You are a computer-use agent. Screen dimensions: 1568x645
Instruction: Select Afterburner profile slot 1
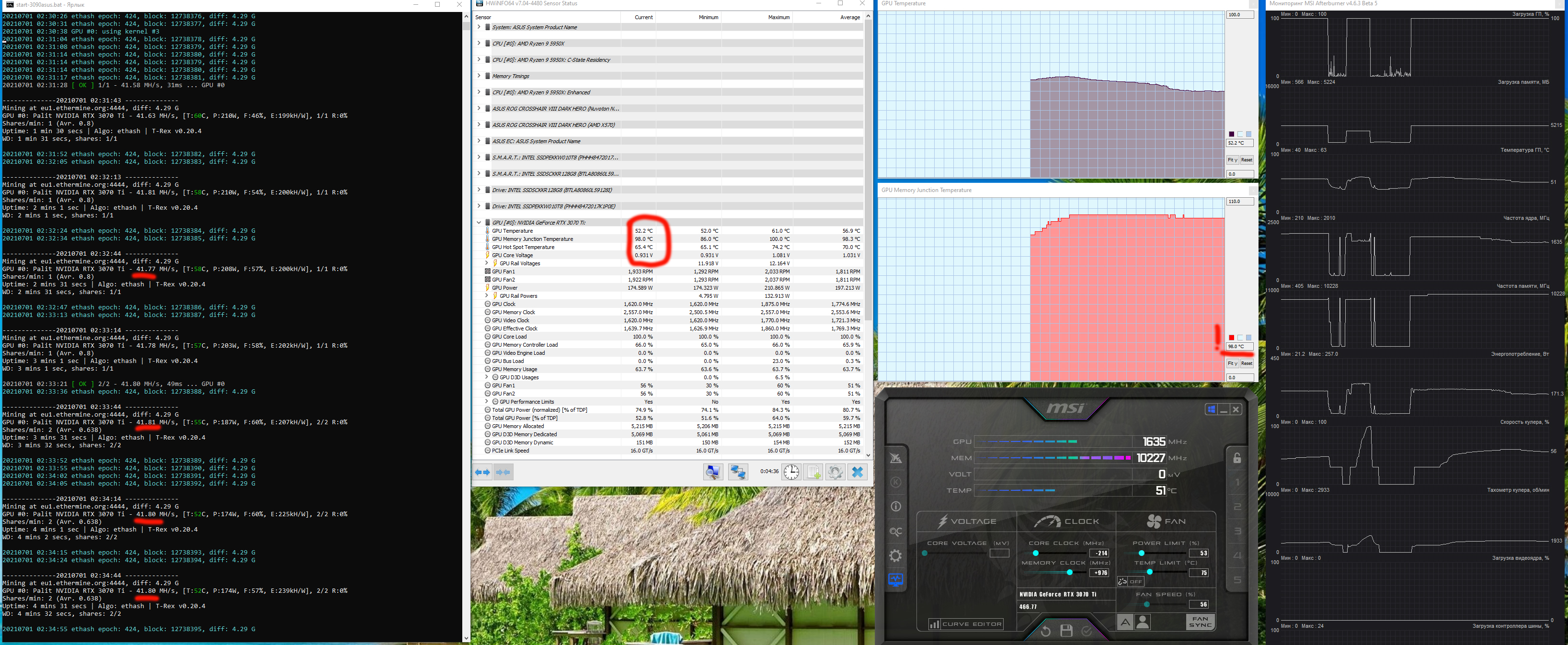(x=1237, y=483)
